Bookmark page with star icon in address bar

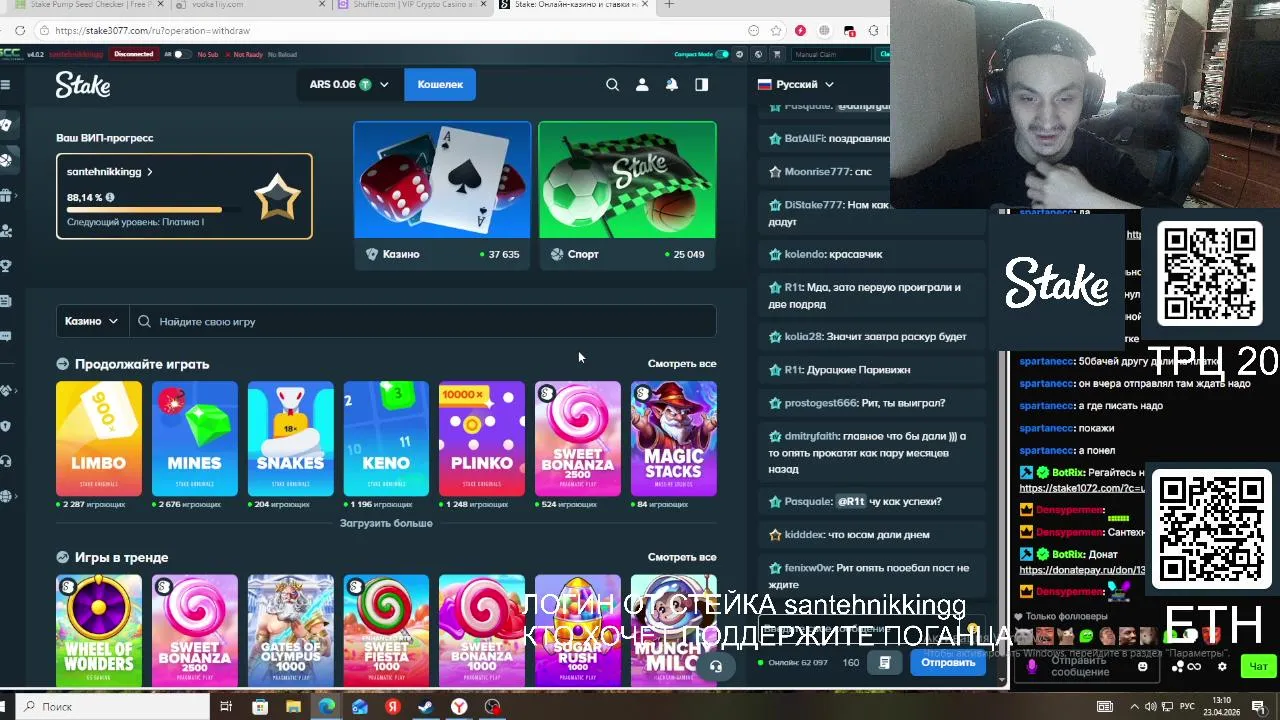(x=776, y=31)
